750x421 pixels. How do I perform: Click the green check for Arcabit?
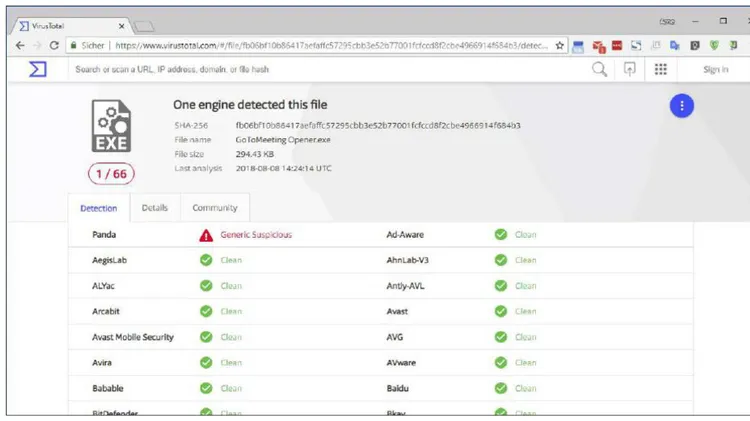click(206, 311)
